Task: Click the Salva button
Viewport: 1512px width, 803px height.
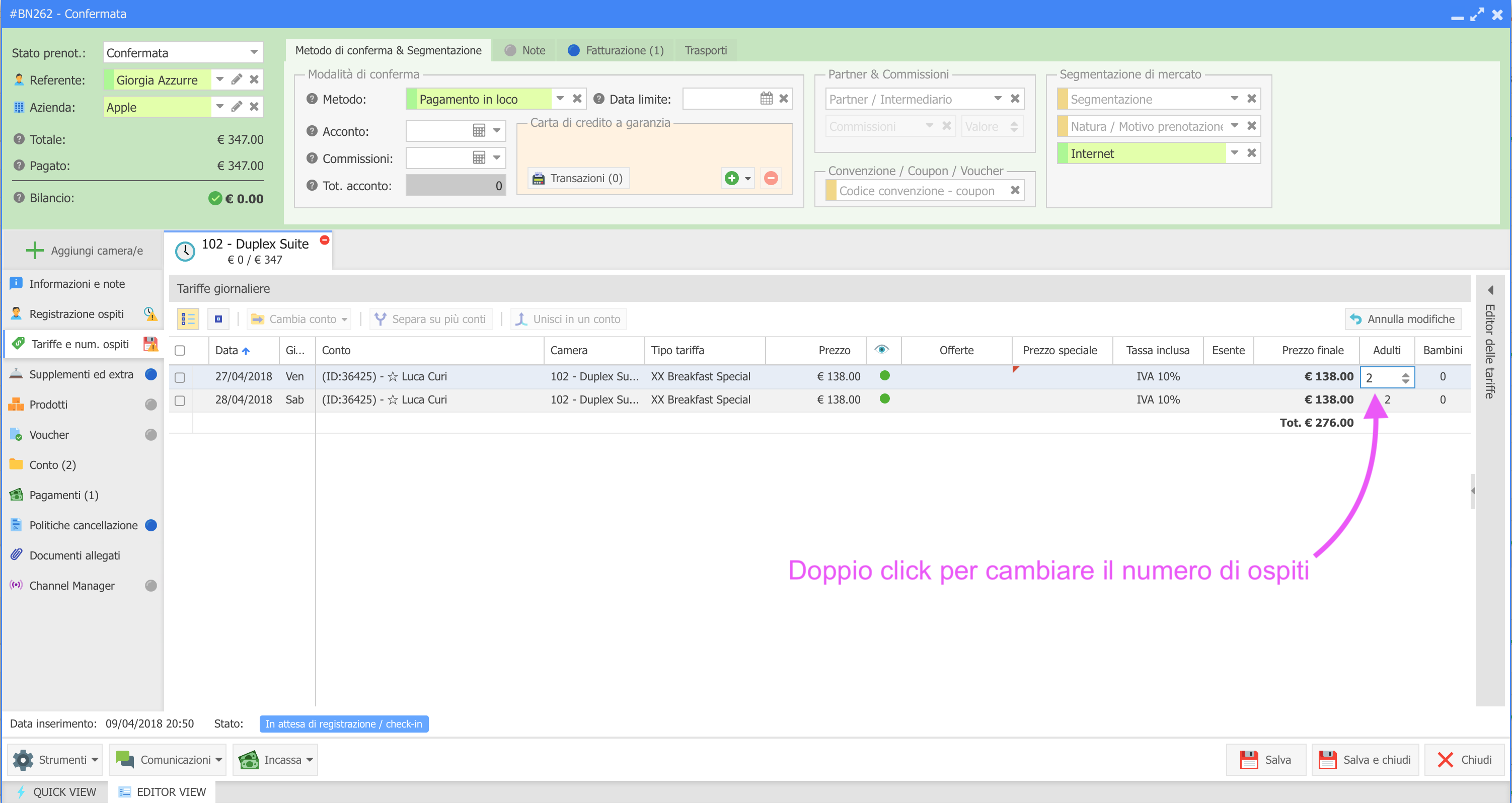Action: pyautogui.click(x=1266, y=760)
